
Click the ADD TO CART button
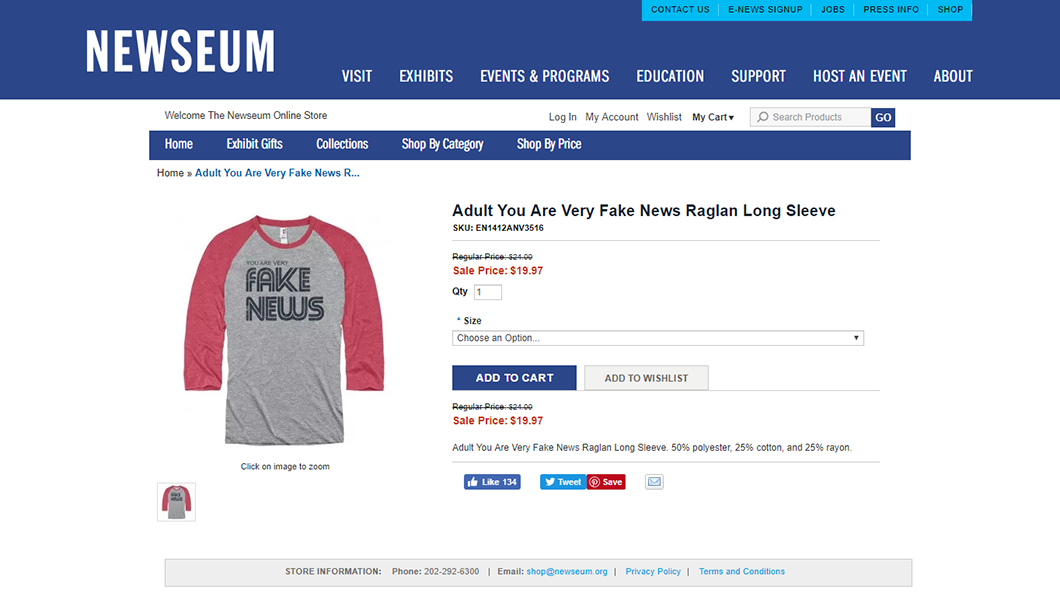pos(514,378)
